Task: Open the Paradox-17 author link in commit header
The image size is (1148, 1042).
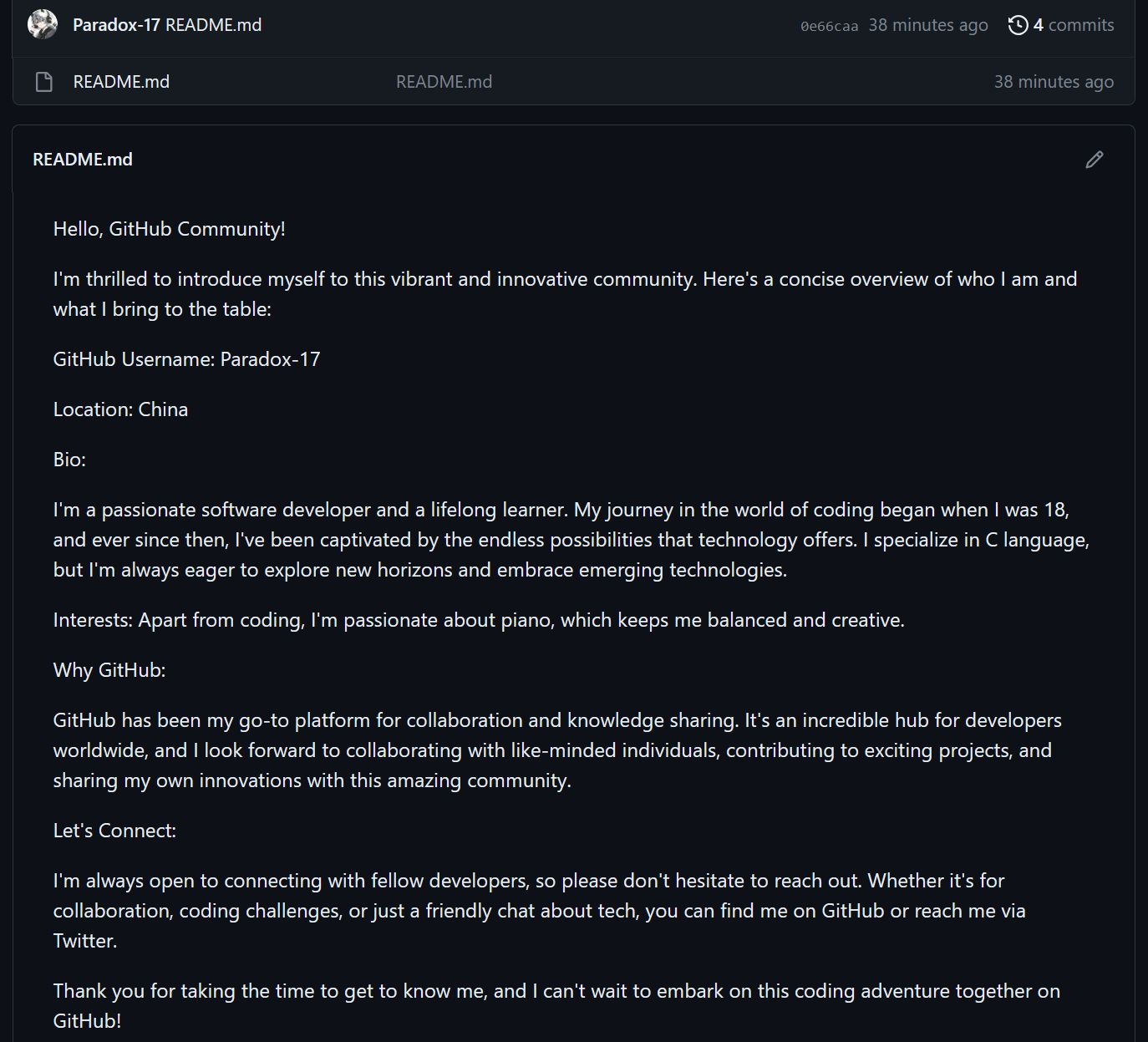Action: pos(116,25)
